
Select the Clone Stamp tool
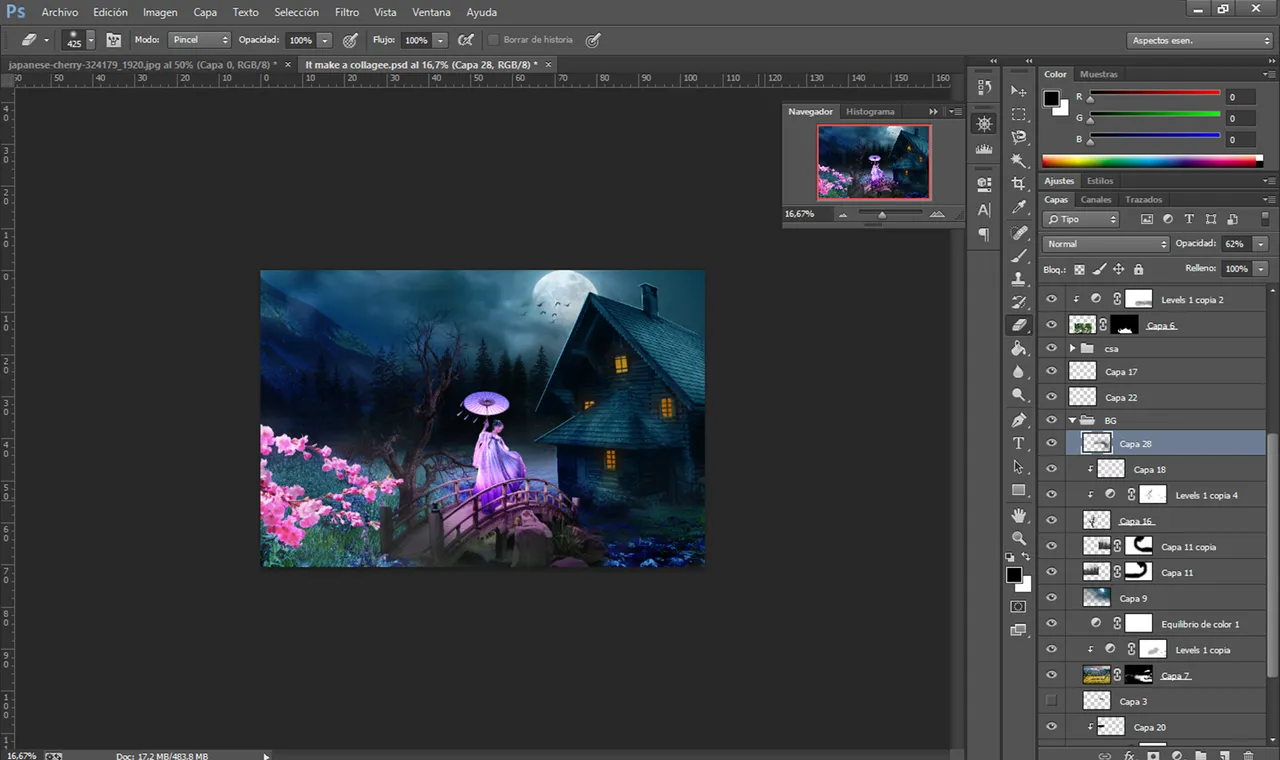(x=1019, y=279)
